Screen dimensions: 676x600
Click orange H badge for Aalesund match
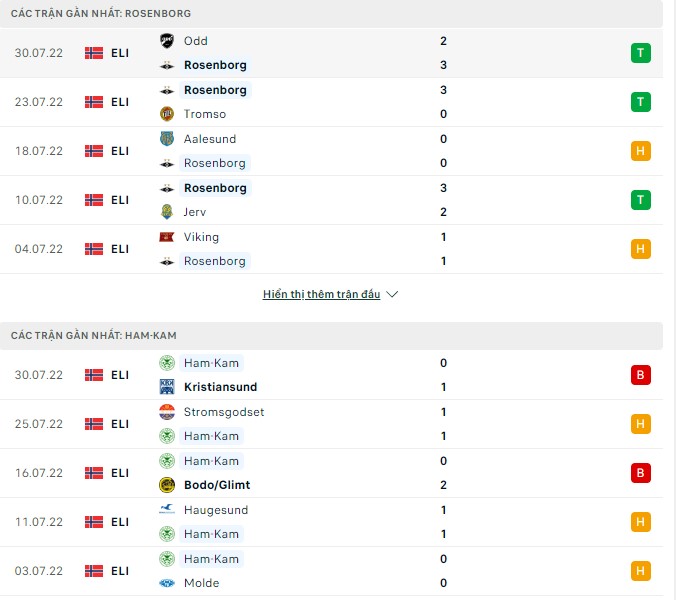641,151
